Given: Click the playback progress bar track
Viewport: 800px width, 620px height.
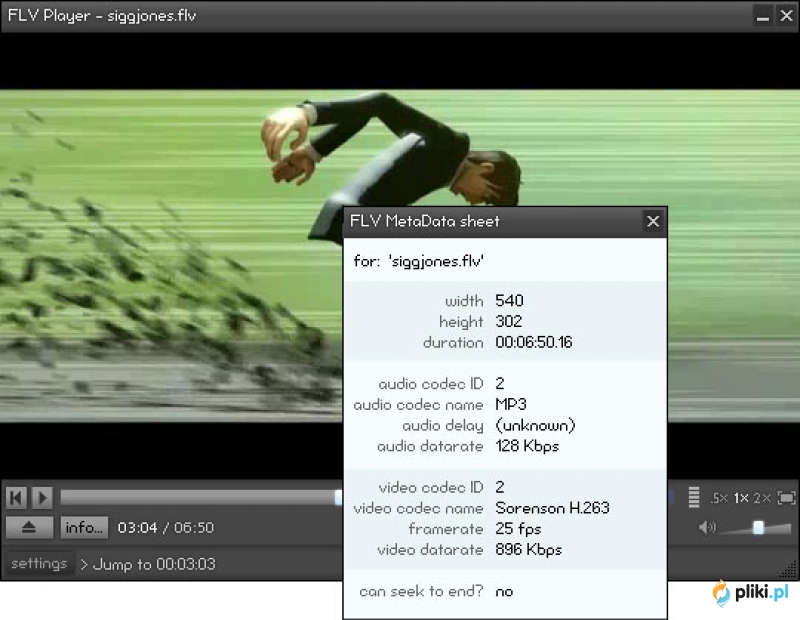Looking at the screenshot, I should [x=202, y=498].
